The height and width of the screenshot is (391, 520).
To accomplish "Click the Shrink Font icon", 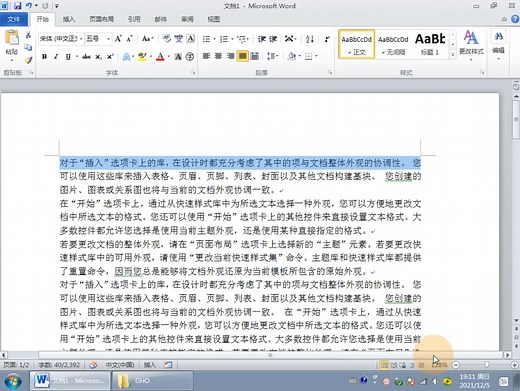I will tap(129, 39).
